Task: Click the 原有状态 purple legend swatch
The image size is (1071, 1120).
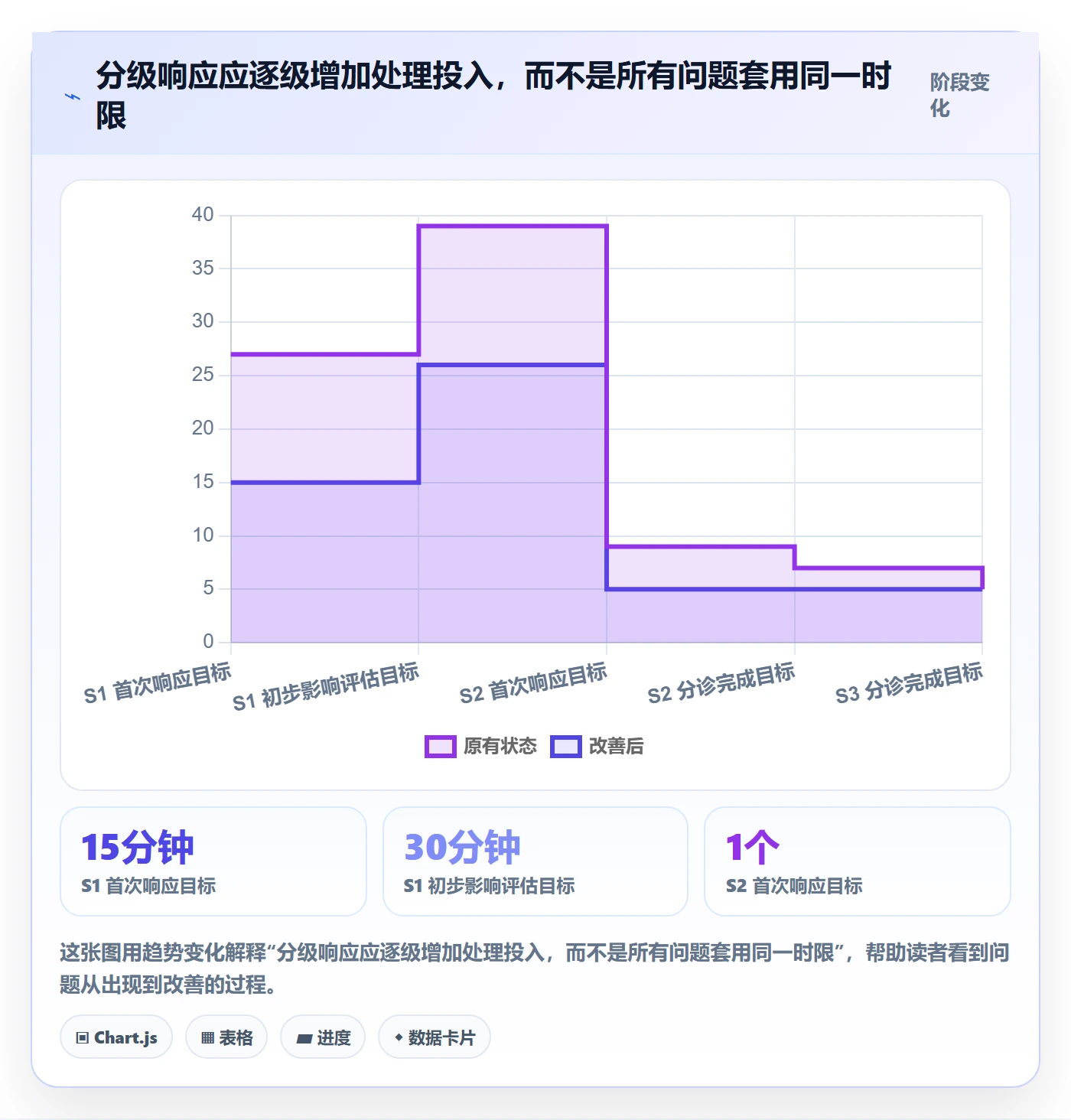Action: coord(441,747)
